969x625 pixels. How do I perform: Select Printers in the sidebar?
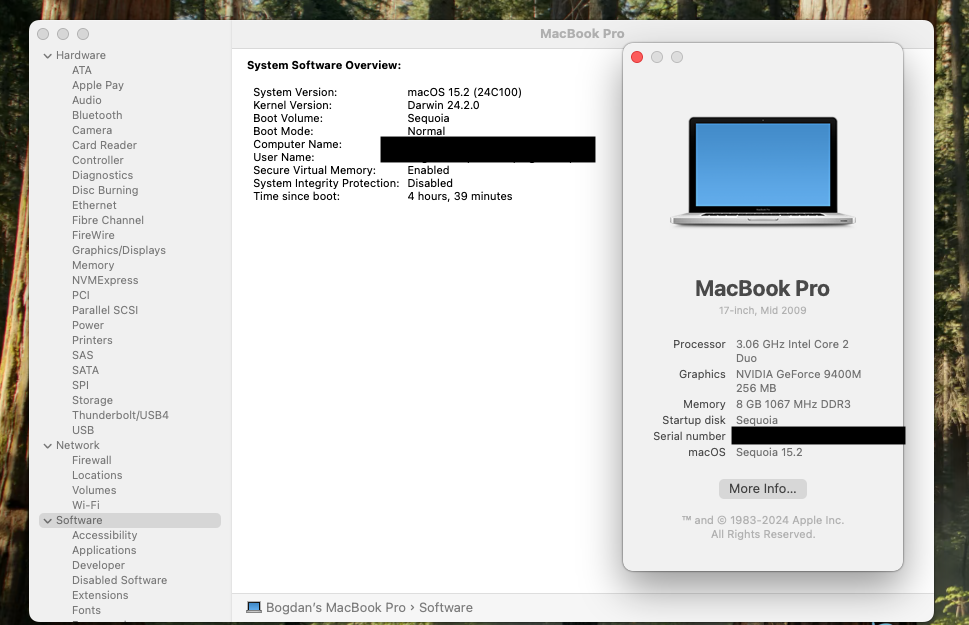[x=92, y=340]
